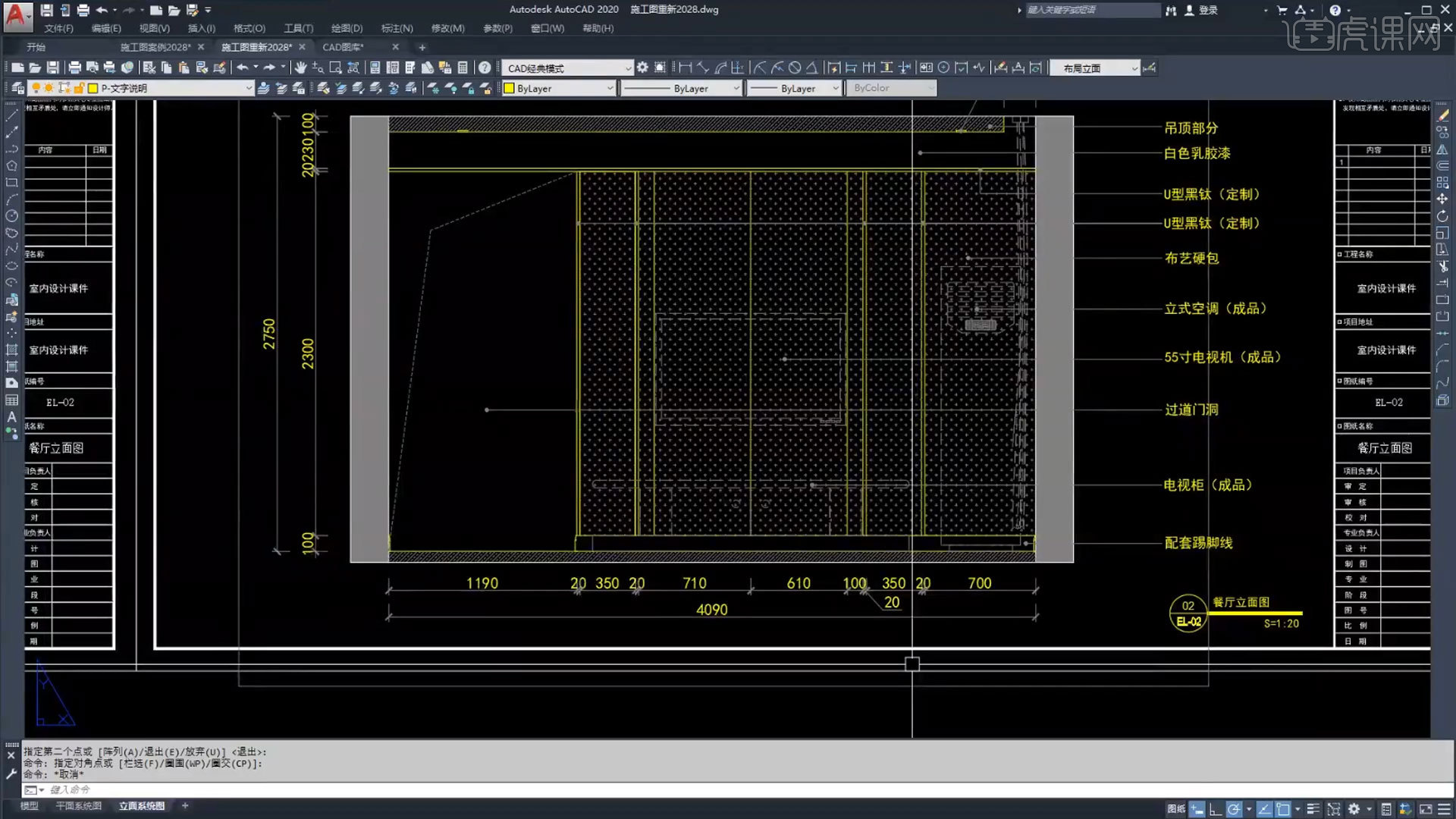Toggle Object Snap in status bar
This screenshot has width=1456, height=819.
1282,809
